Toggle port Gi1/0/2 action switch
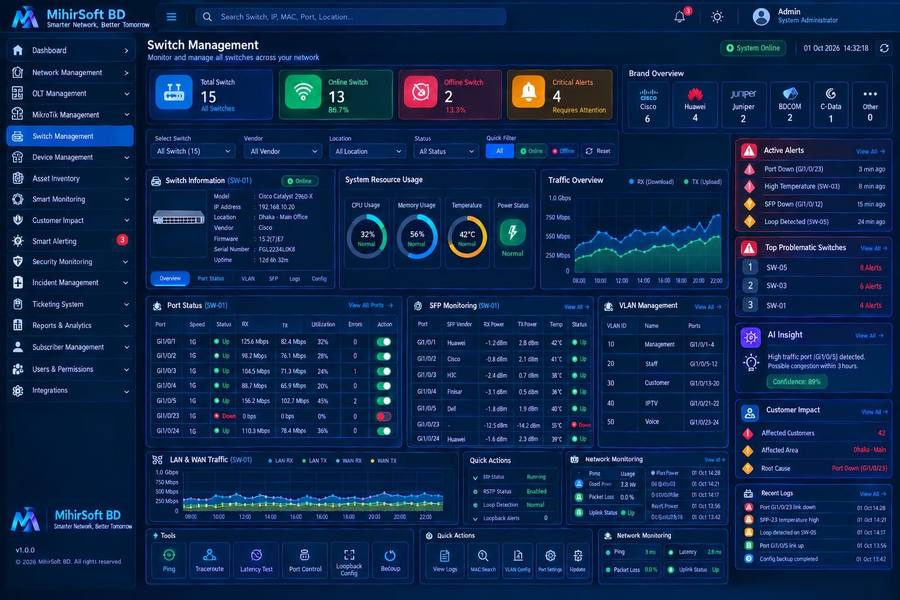The height and width of the screenshot is (600, 900). tap(383, 357)
